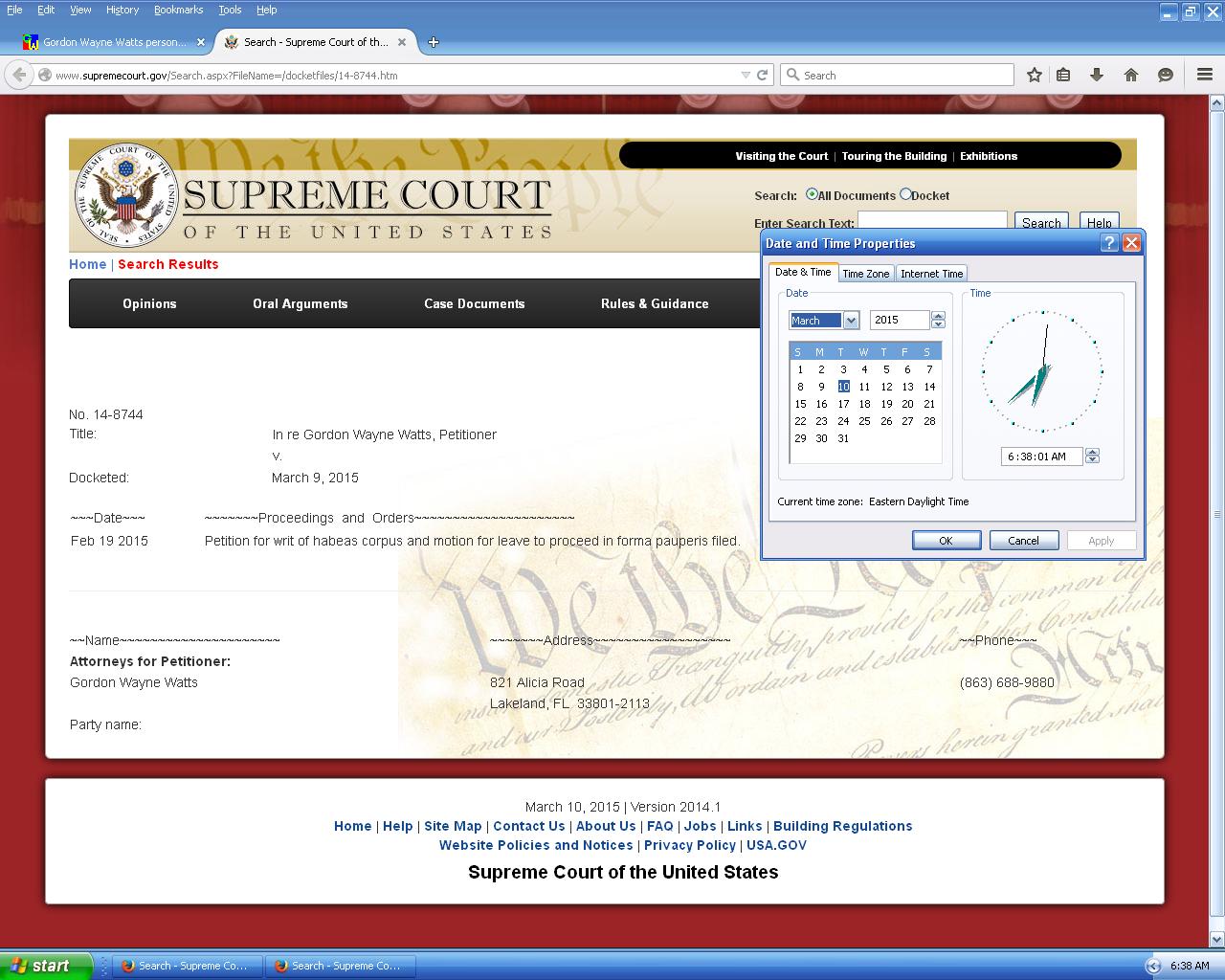The image size is (1225, 980).
Task: Go back using browser back arrow
Action: (19, 75)
